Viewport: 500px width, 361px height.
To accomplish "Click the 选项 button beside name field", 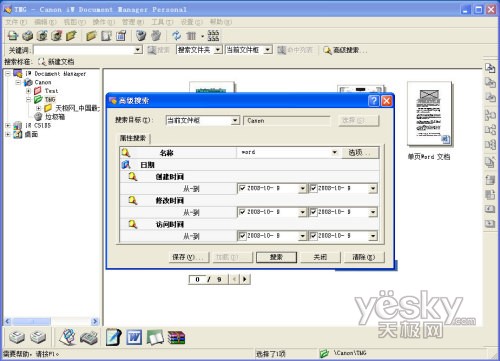I will coord(360,153).
